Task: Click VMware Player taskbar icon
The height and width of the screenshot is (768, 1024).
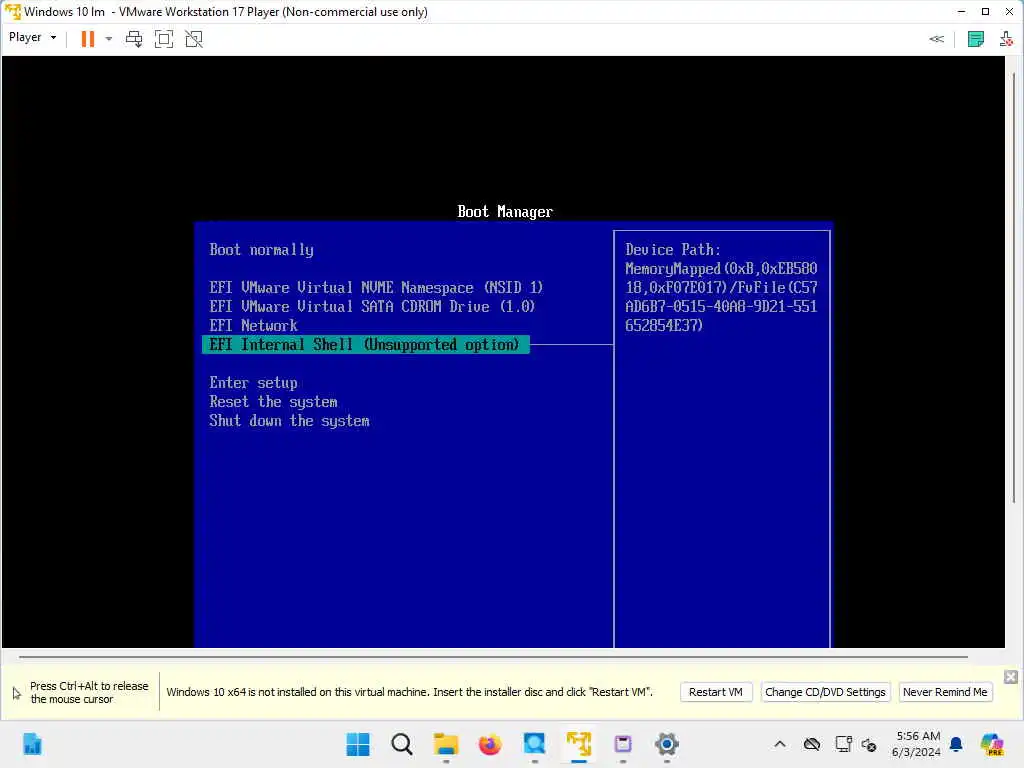Action: click(579, 744)
